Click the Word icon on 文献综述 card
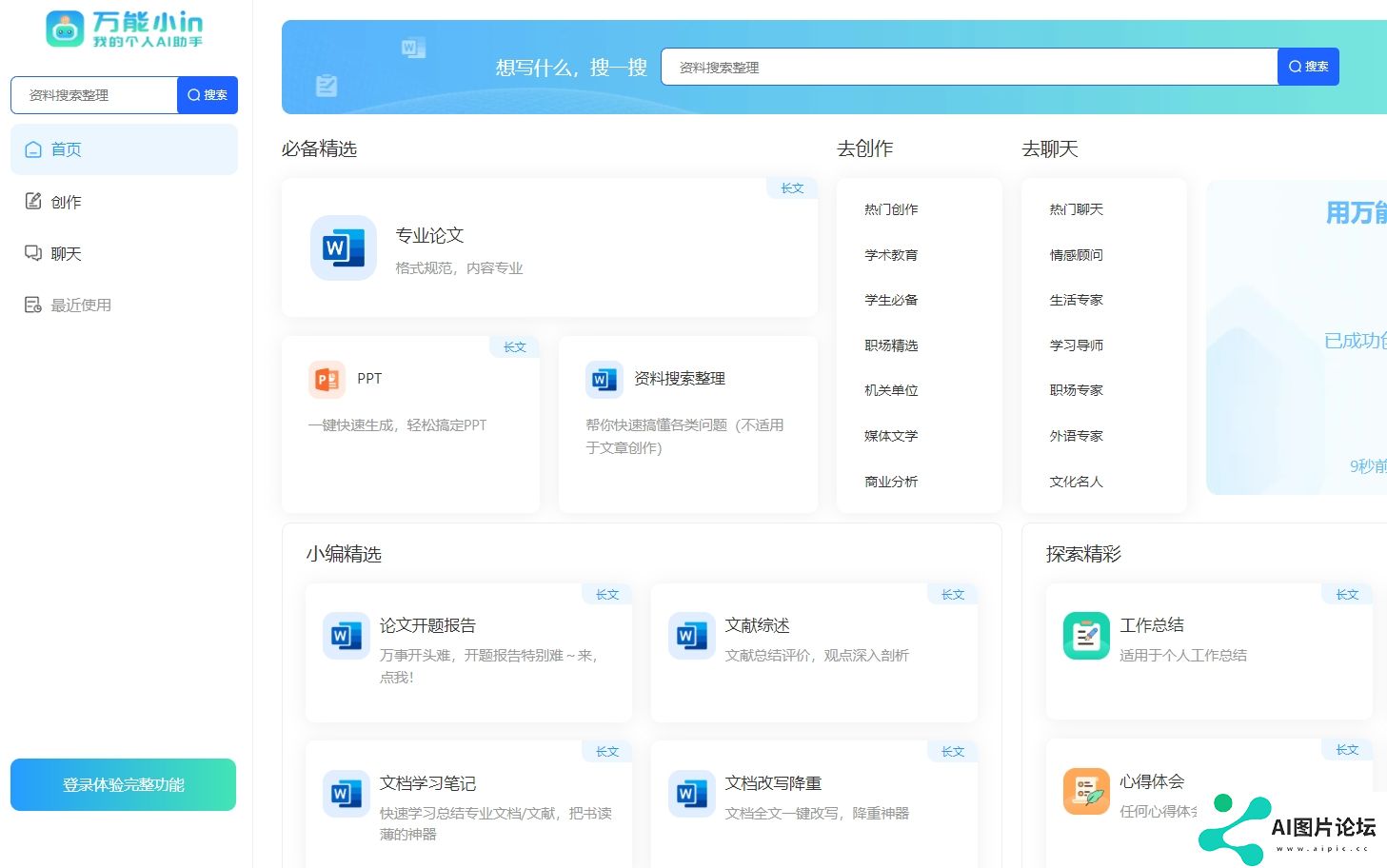Image resolution: width=1387 pixels, height=868 pixels. click(692, 636)
